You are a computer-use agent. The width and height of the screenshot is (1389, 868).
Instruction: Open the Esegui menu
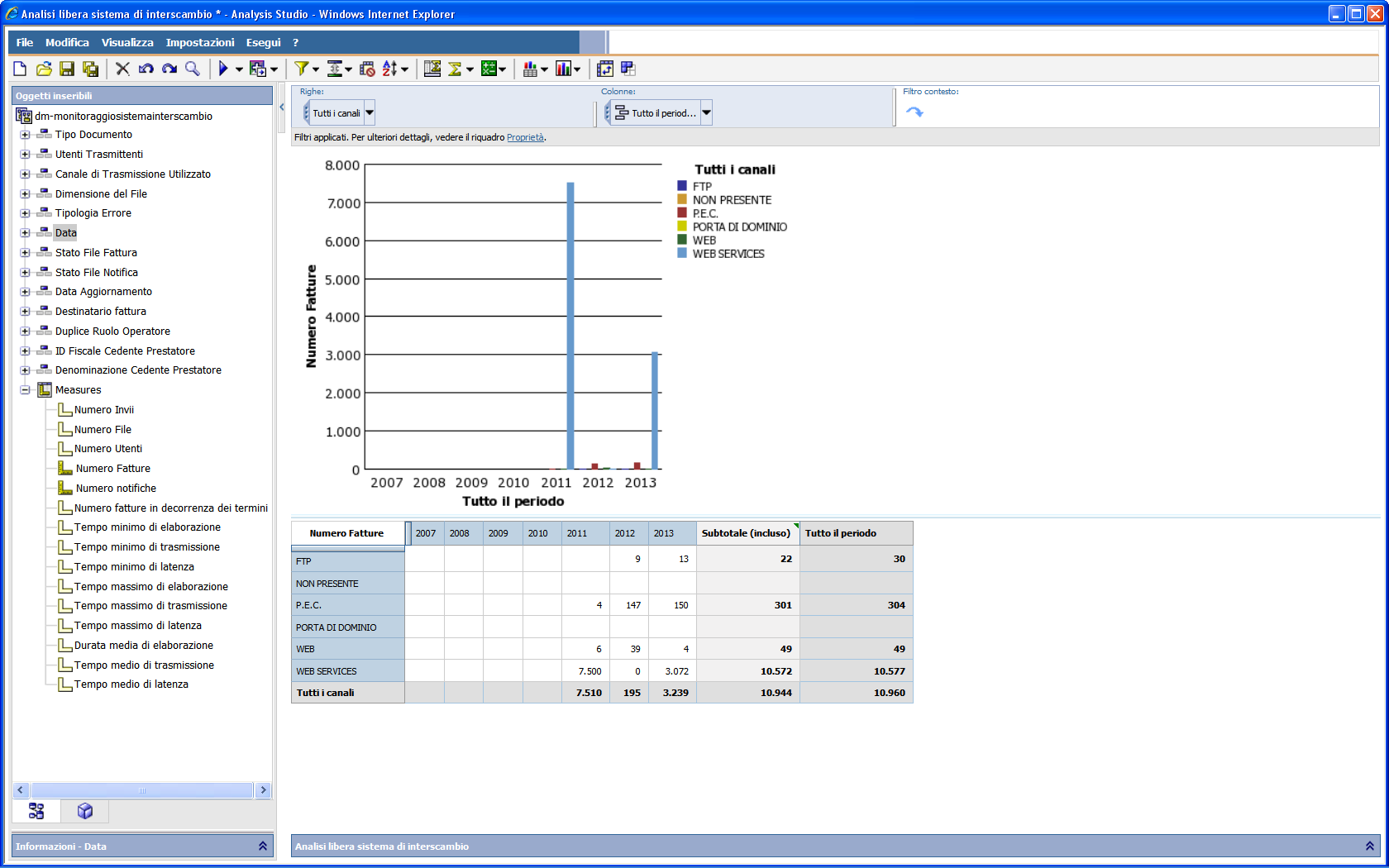click(x=263, y=42)
